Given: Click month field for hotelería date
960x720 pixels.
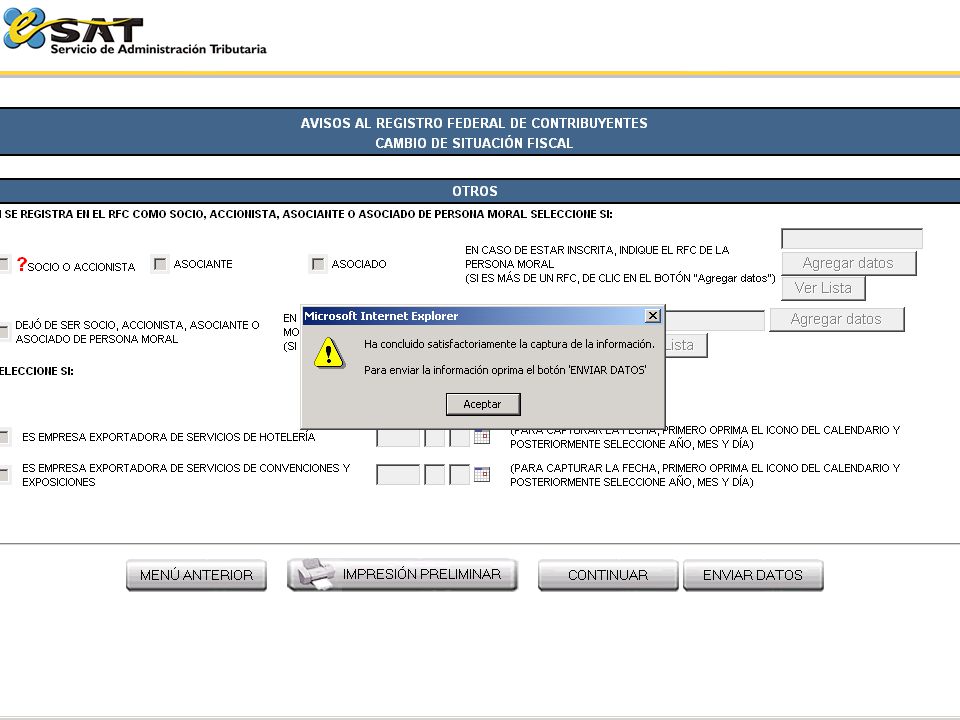Looking at the screenshot, I should pos(435,437).
